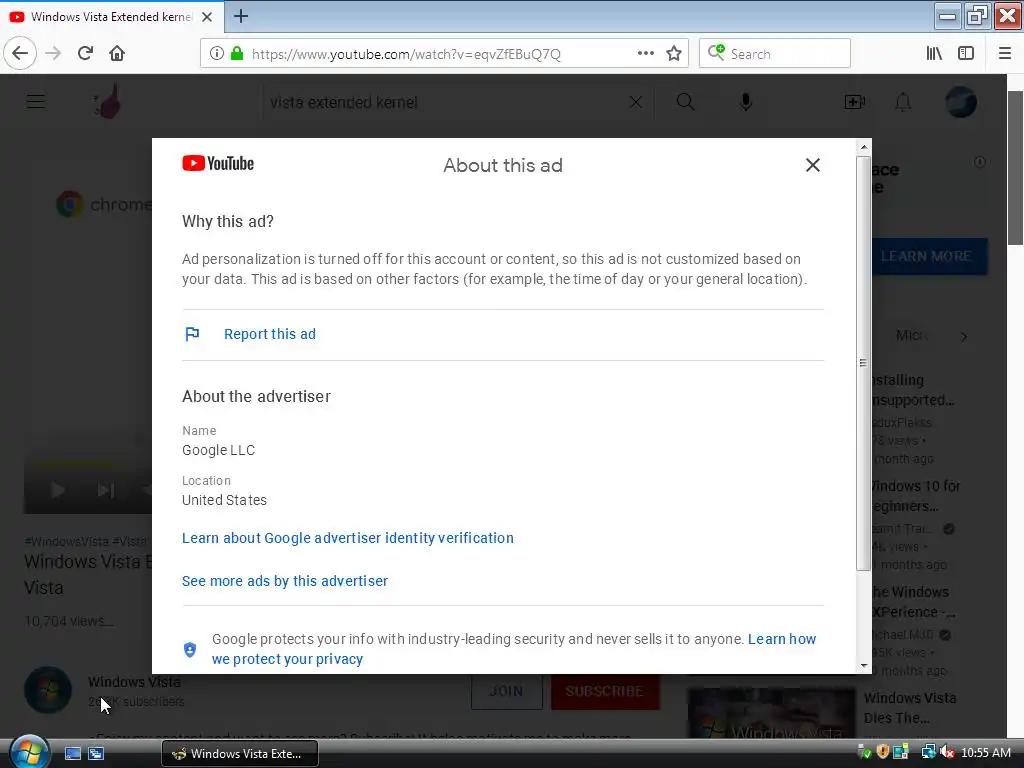Viewport: 1024px width, 768px height.
Task: Click the green connection padlock icon
Action: [237, 54]
